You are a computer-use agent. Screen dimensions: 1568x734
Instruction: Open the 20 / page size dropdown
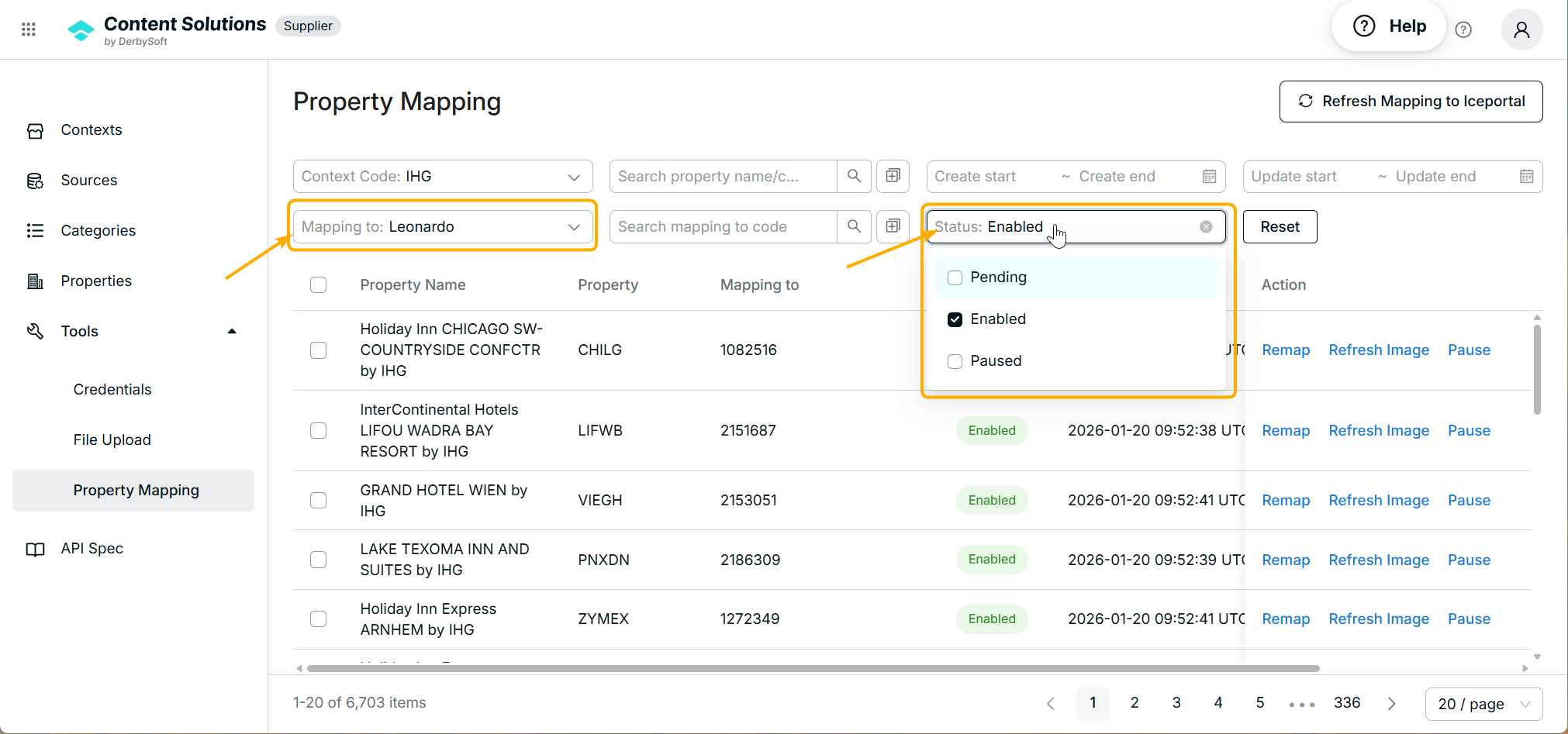click(x=1483, y=704)
